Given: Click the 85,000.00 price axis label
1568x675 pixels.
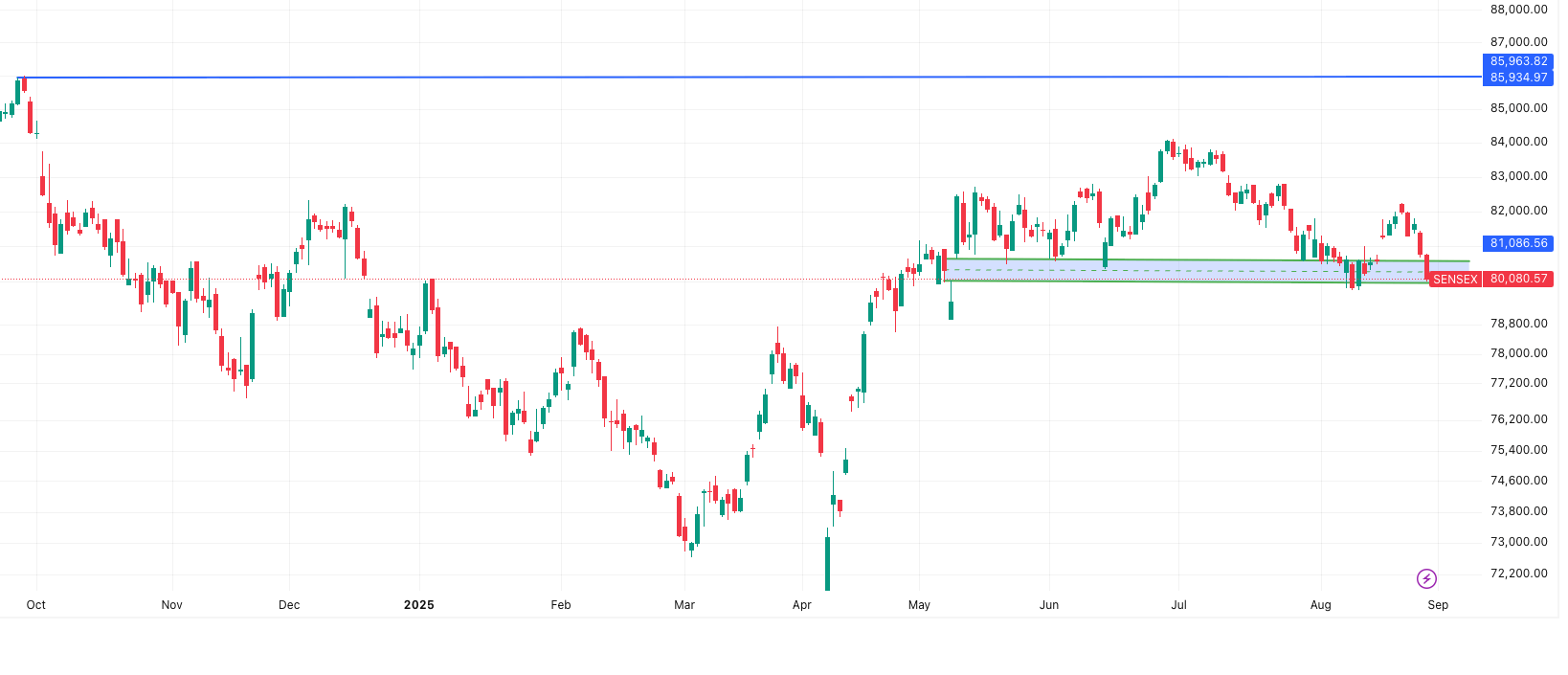Looking at the screenshot, I should pyautogui.click(x=1518, y=108).
